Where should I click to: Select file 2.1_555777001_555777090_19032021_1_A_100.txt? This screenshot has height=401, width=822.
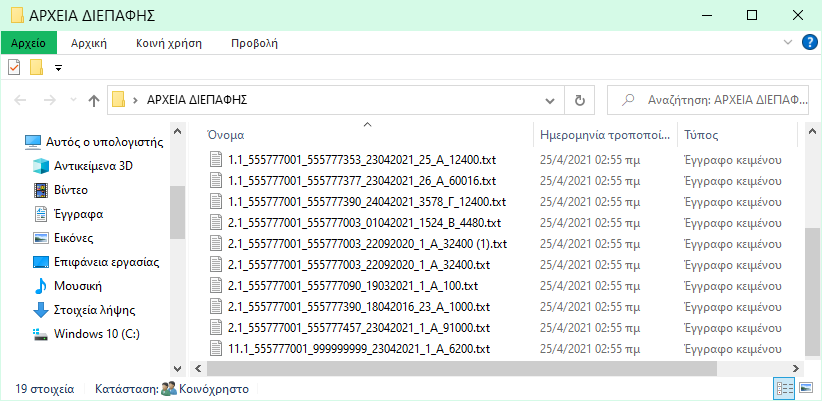[353, 286]
